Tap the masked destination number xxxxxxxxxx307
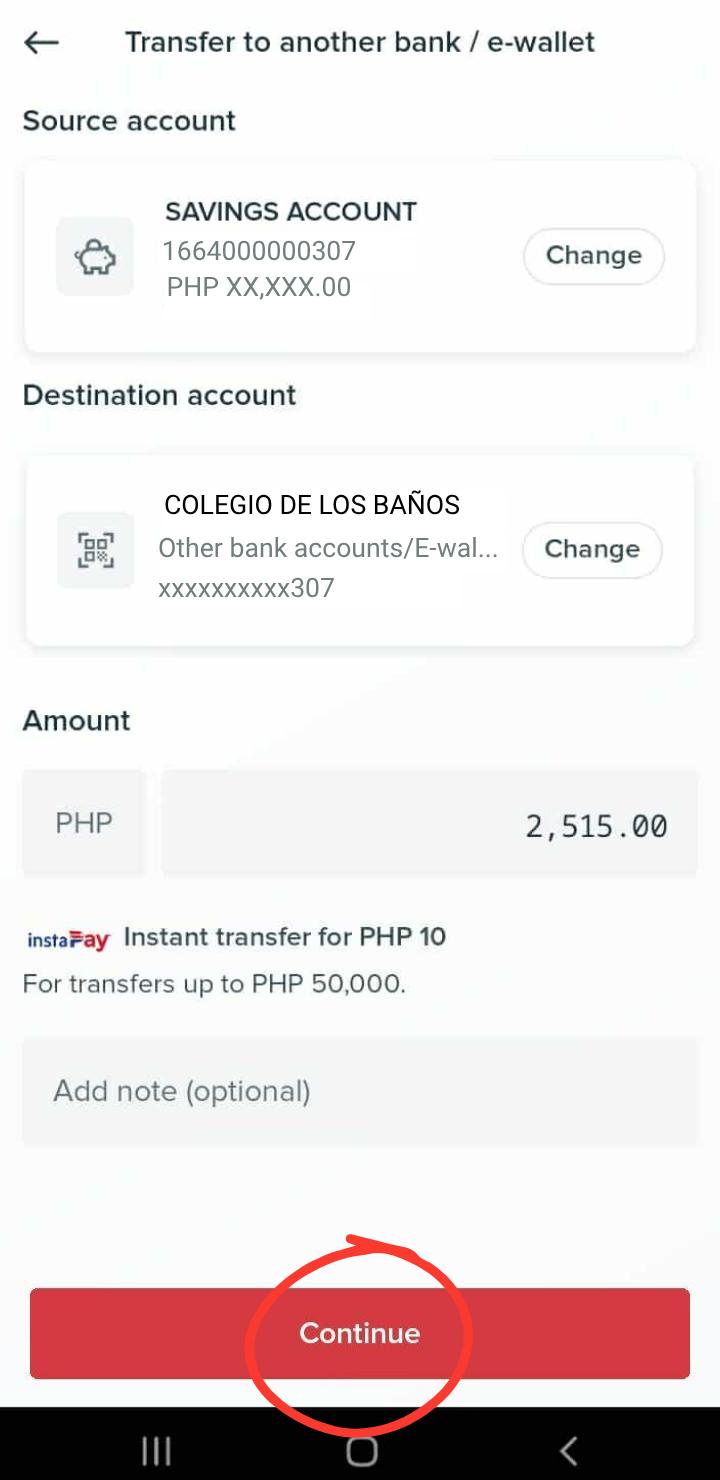720x1480 pixels. 246,588
